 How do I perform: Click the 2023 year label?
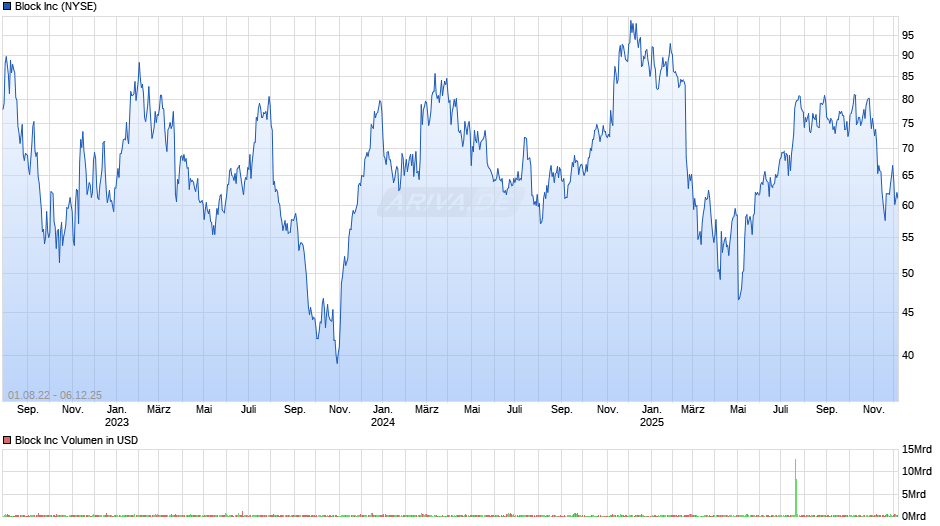117,422
